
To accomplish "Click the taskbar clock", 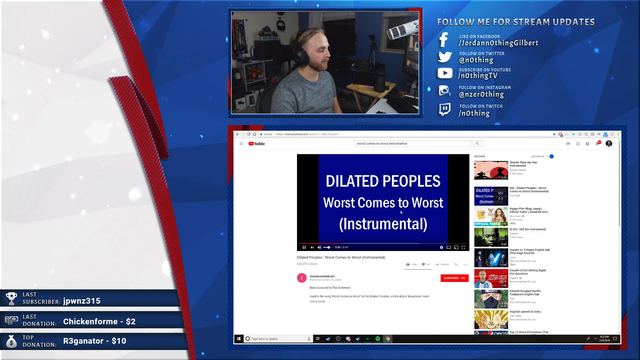I will click(604, 339).
